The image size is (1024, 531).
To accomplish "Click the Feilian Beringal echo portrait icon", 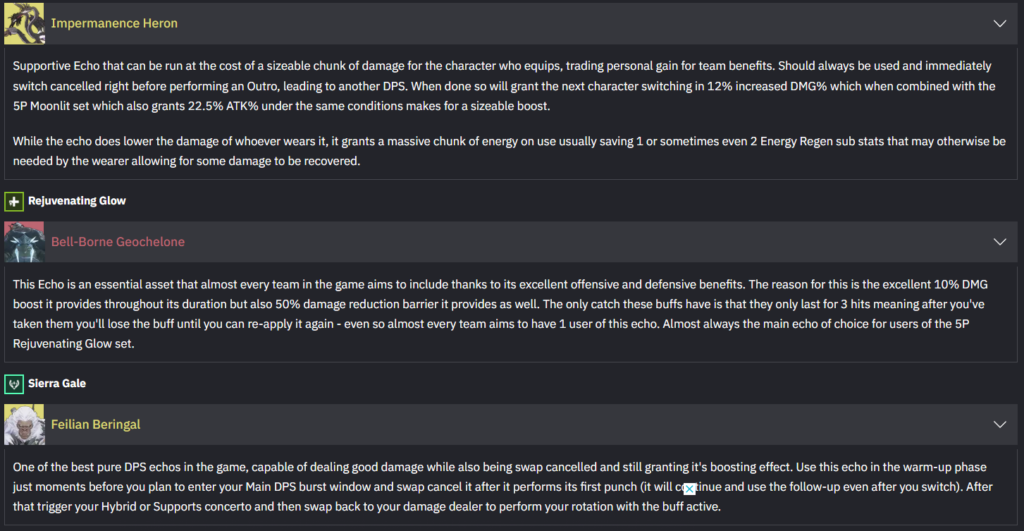I will click(24, 424).
